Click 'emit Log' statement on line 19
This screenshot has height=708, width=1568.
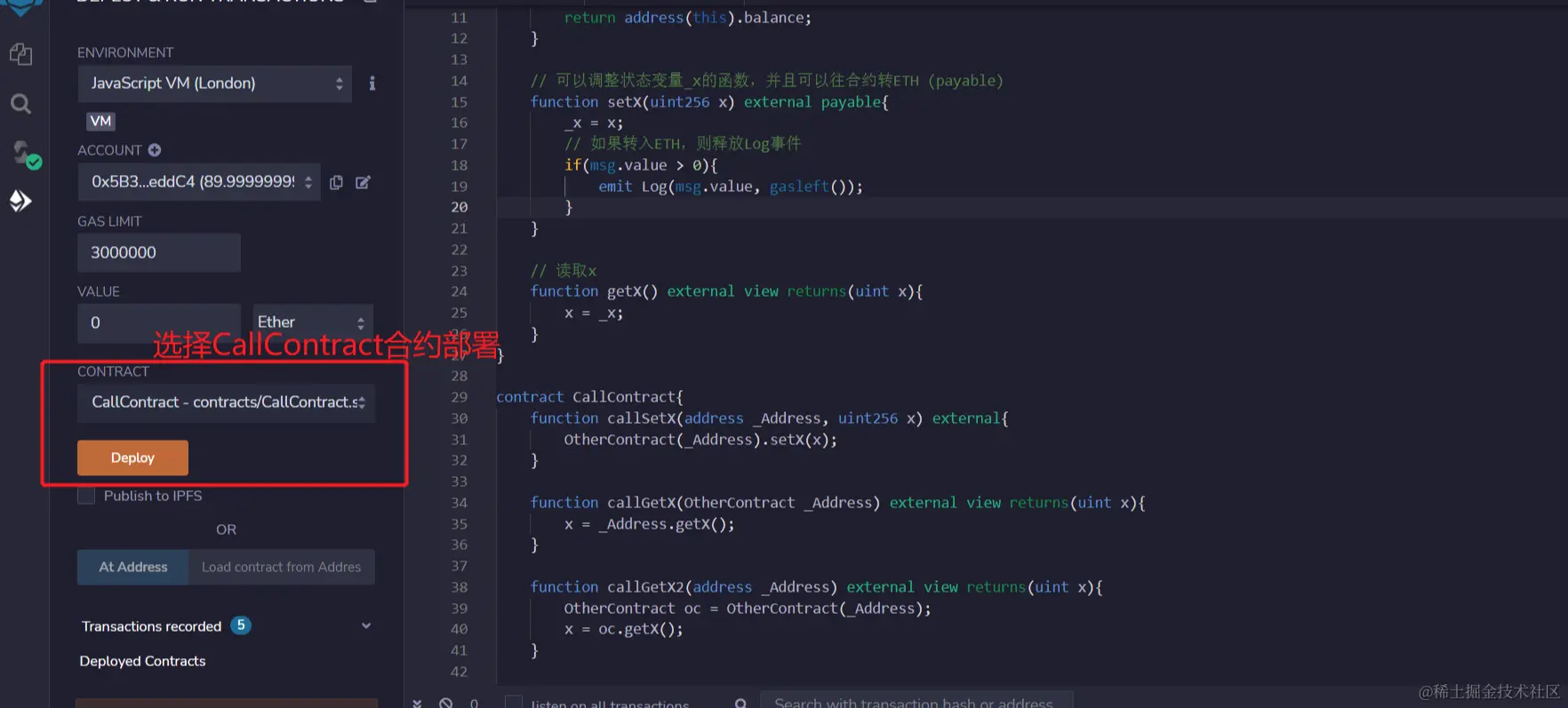731,187
